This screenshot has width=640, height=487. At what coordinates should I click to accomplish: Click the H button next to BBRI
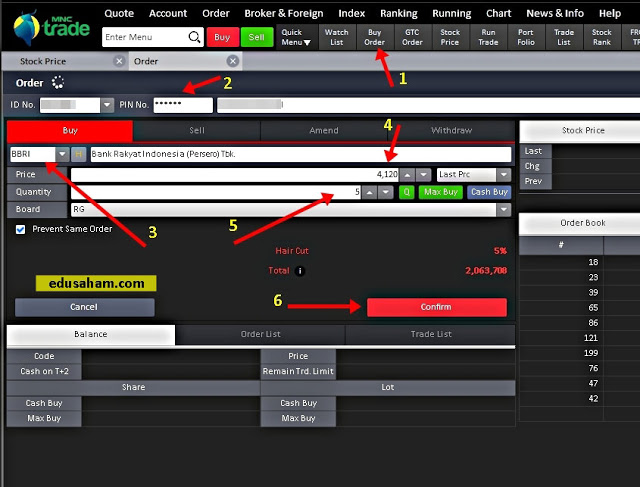click(78, 154)
